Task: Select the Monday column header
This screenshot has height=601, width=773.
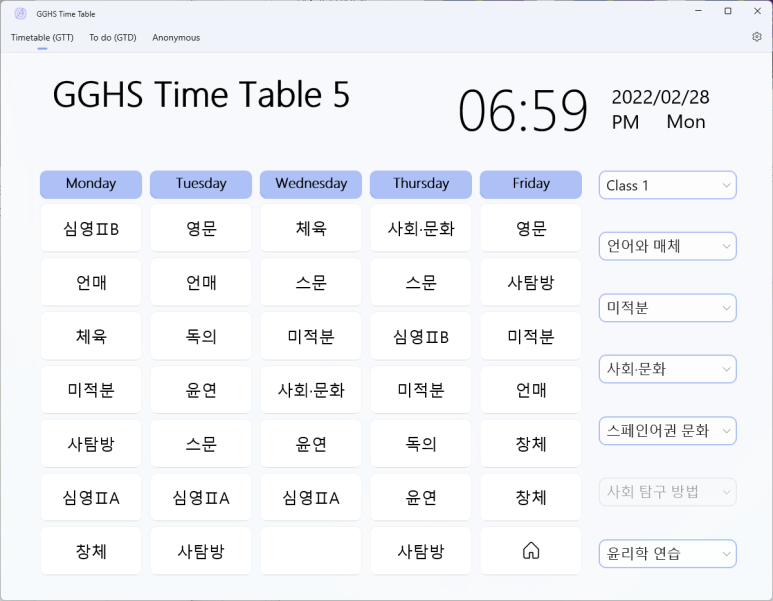Action: 91,184
